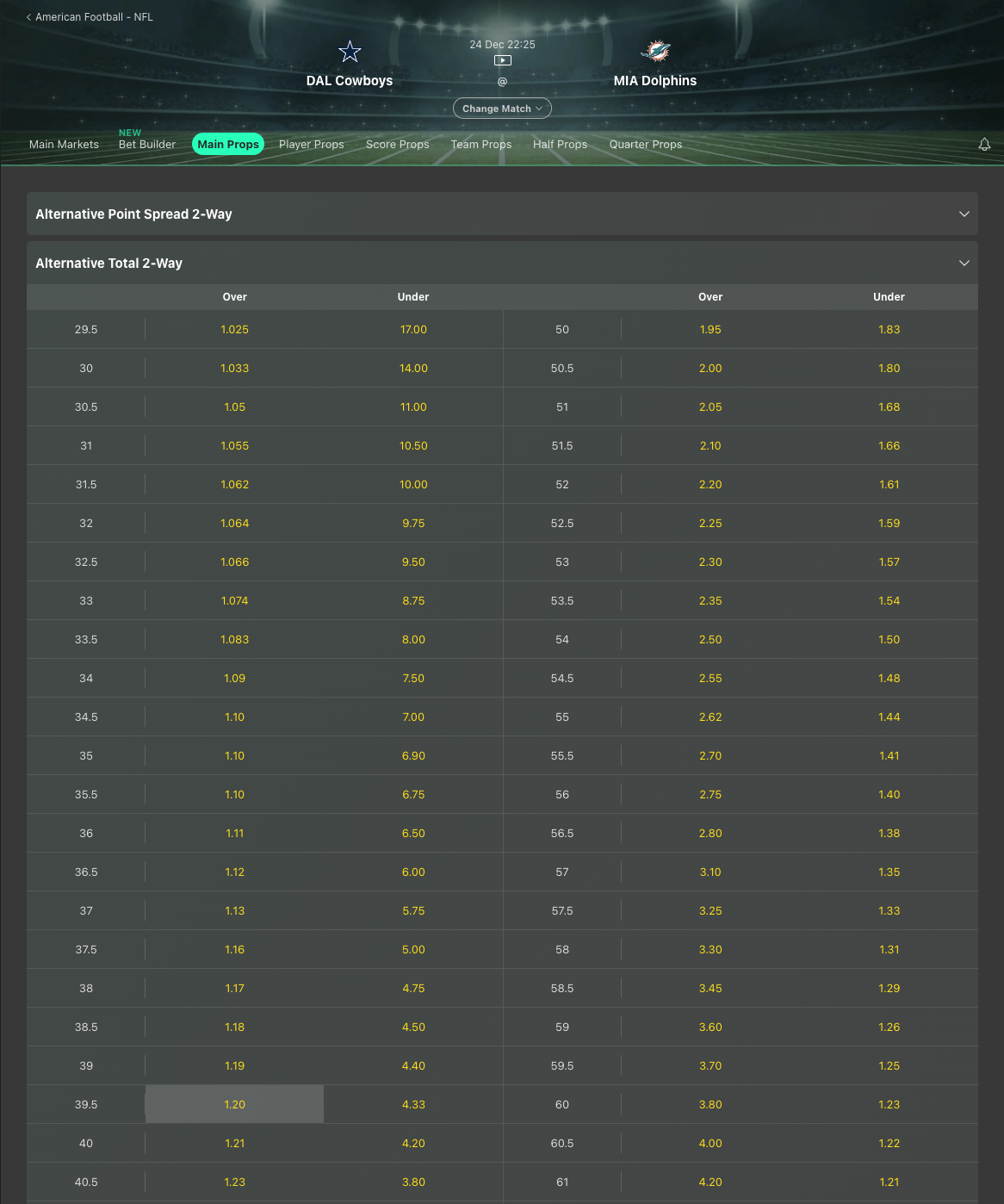The width and height of the screenshot is (1004, 1204).
Task: Pick Over 50 at odds 1.95
Action: pos(710,330)
